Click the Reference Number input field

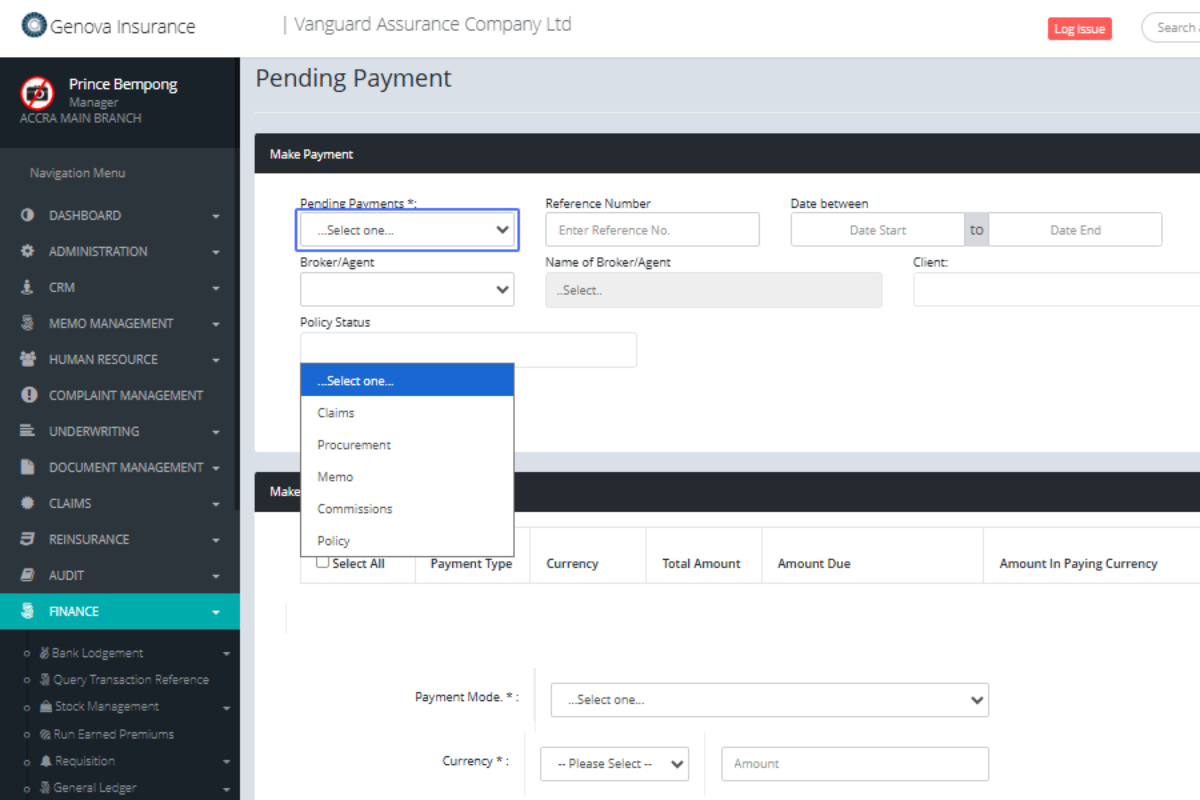point(652,230)
